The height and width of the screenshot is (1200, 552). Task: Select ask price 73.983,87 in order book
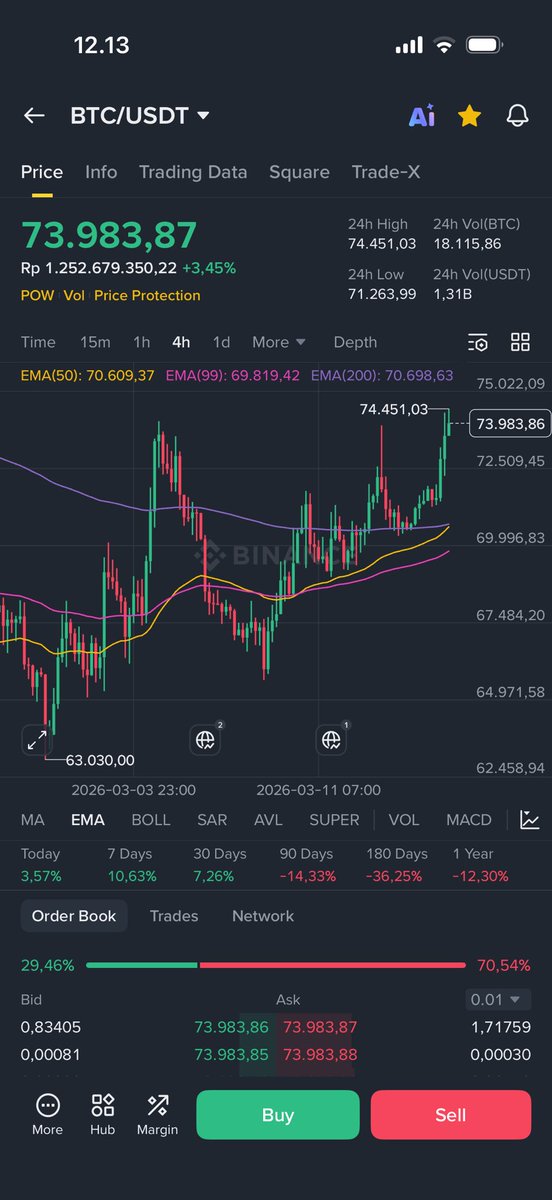(320, 1027)
